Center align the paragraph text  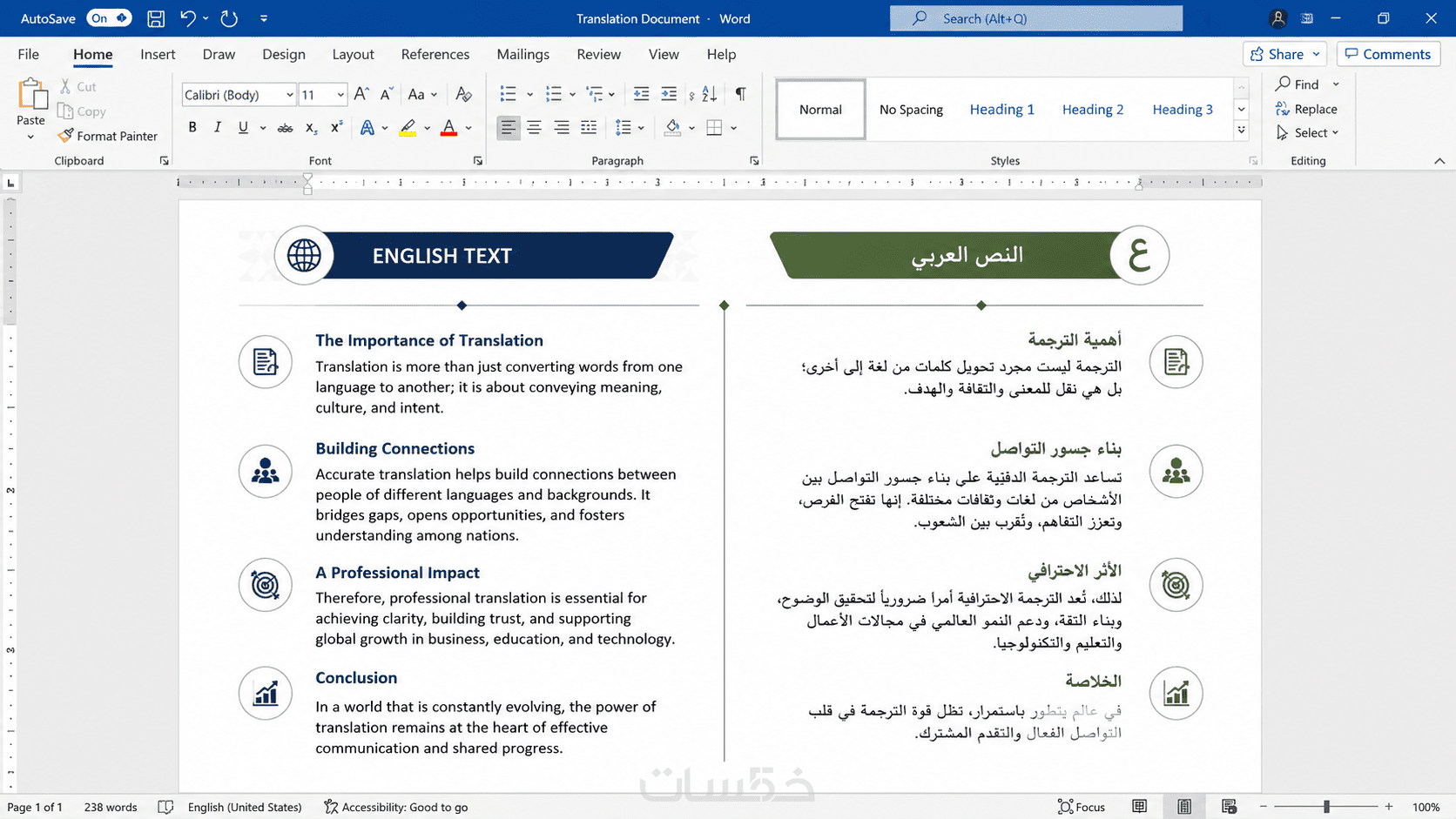[534, 128]
